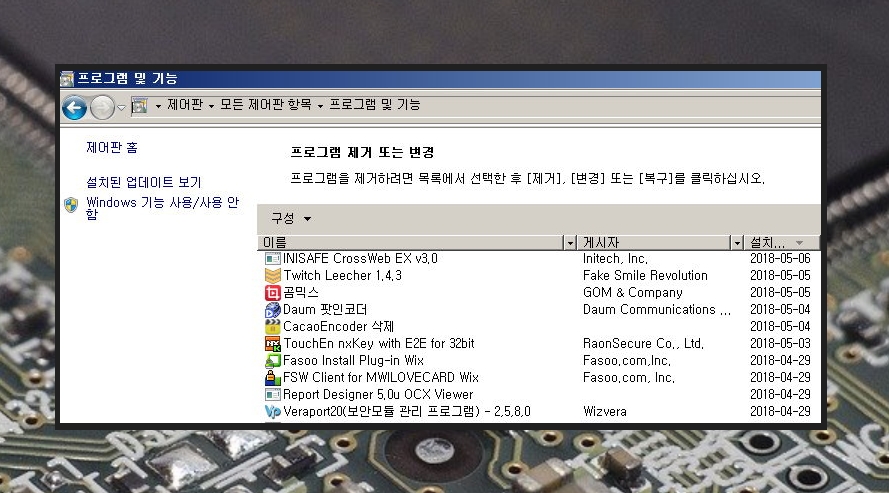Click the control panel icon in address bar
The width and height of the screenshot is (889, 493).
139,106
